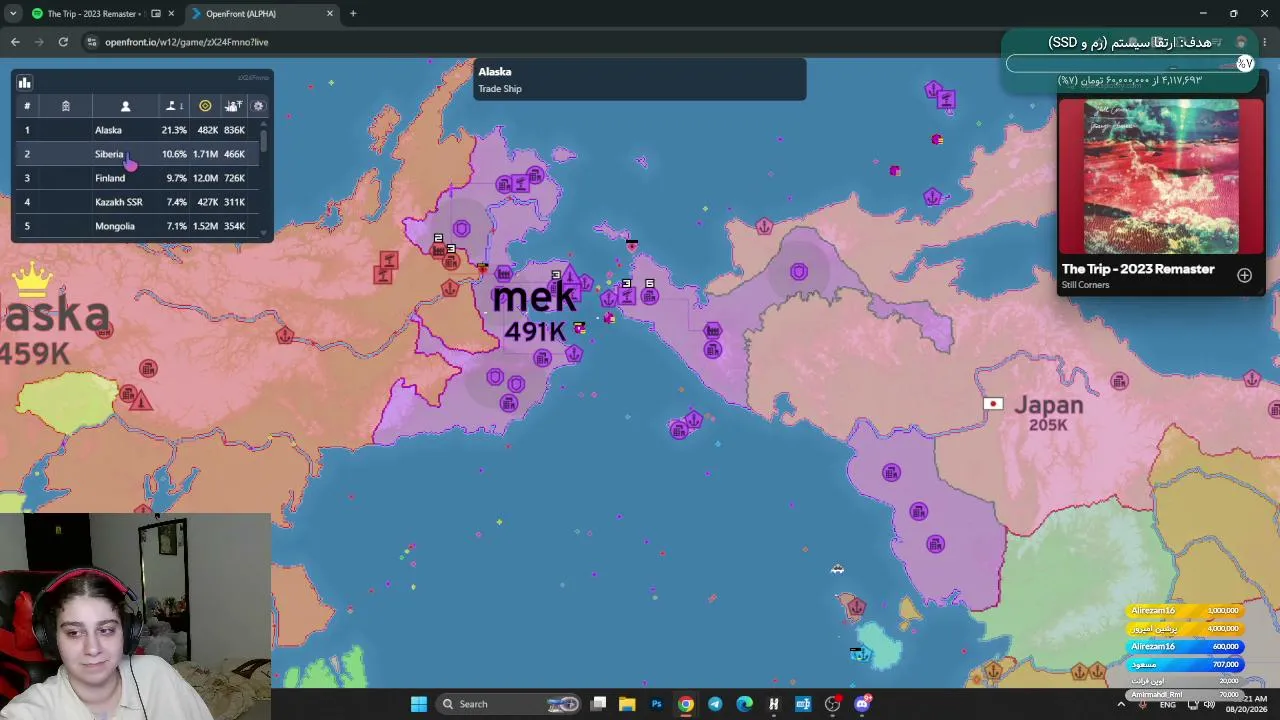Click Japan's 205K troop count

click(x=1048, y=425)
